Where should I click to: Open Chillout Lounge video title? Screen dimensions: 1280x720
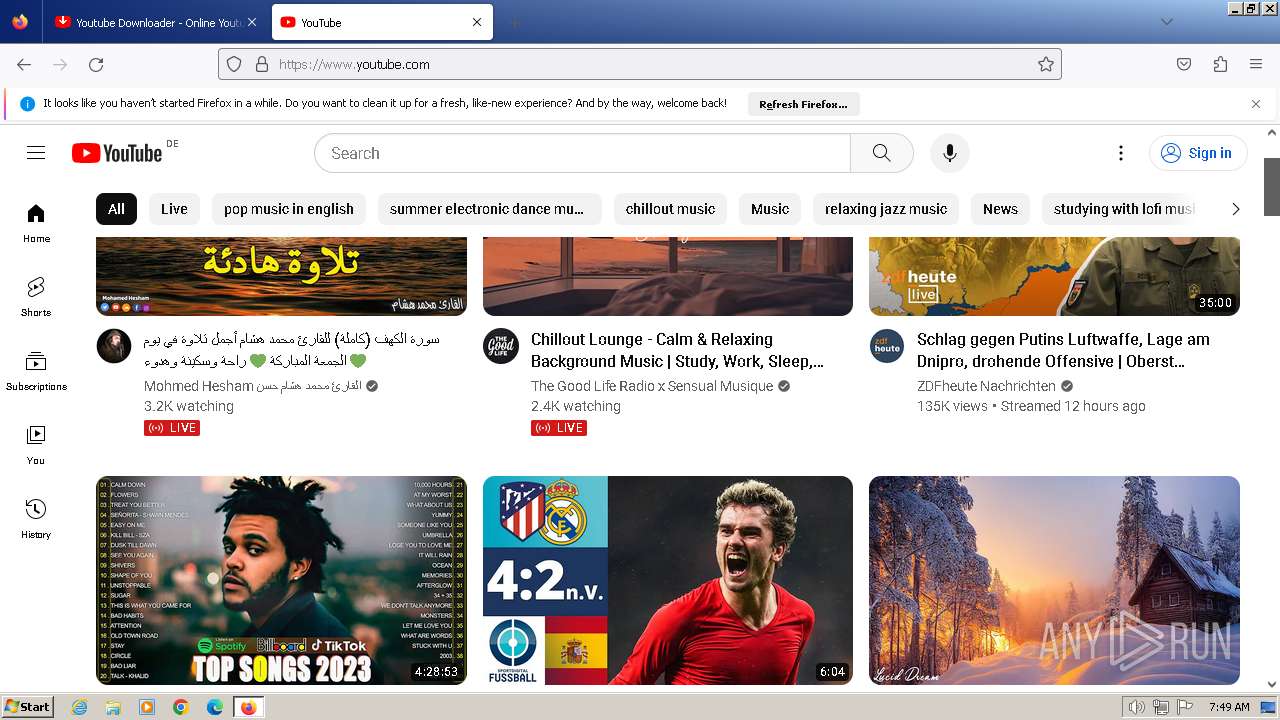coord(677,350)
